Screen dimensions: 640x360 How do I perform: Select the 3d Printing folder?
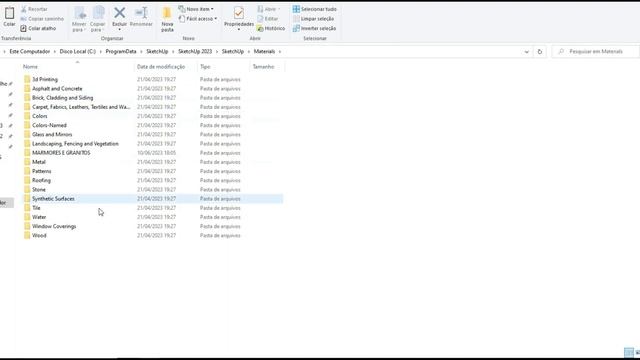point(45,79)
